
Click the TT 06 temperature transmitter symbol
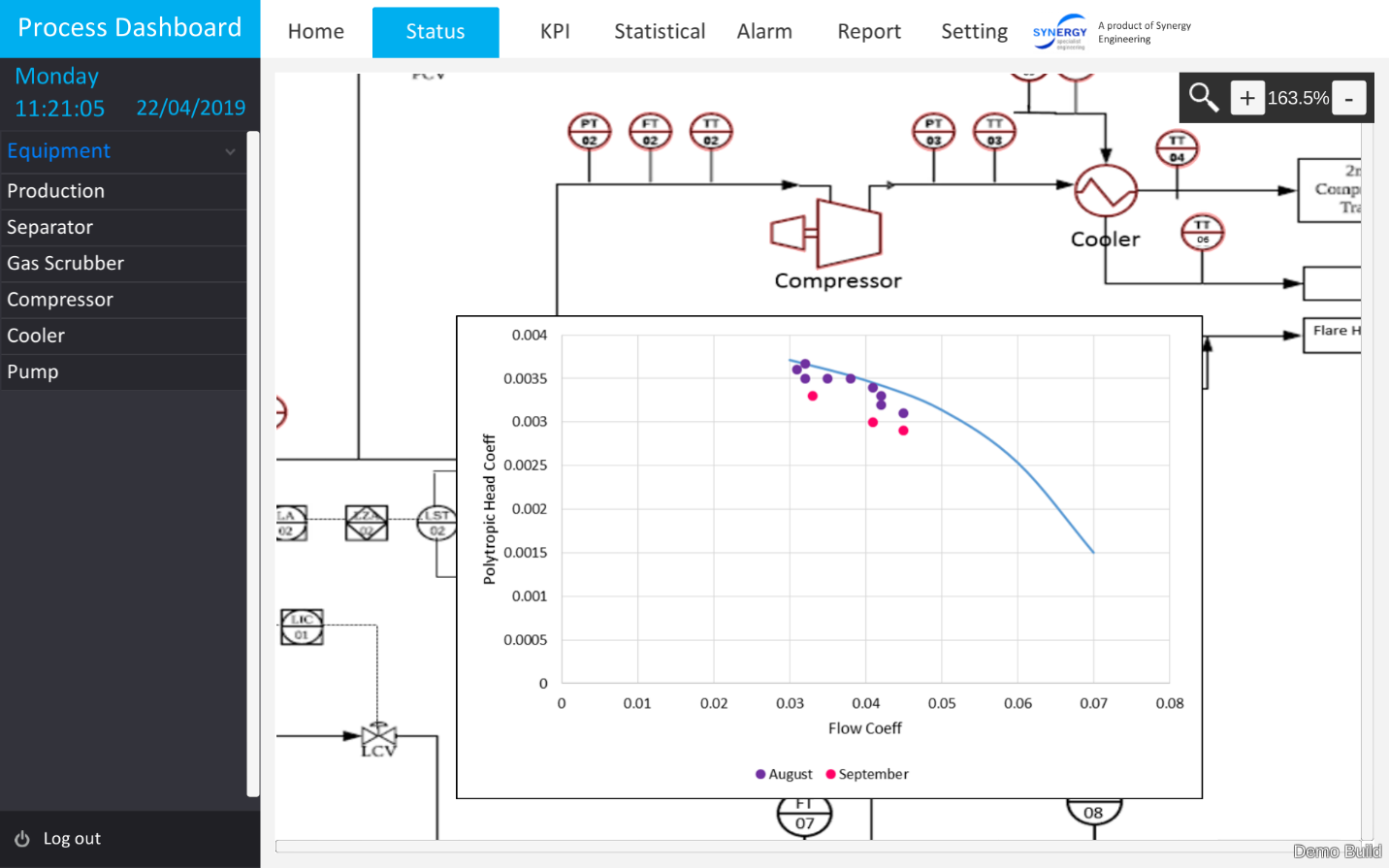point(1202,232)
